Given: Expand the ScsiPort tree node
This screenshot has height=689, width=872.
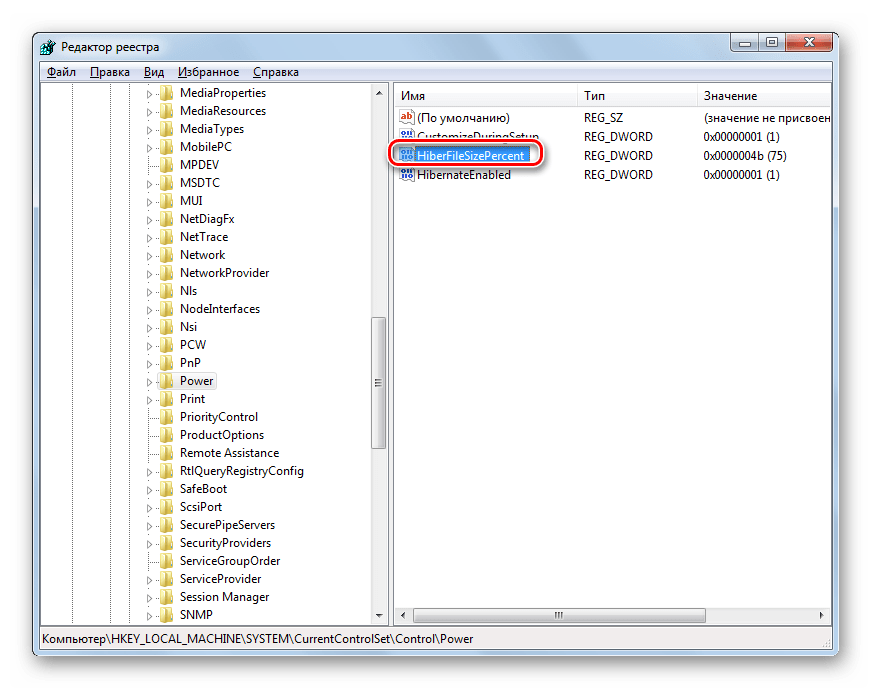Looking at the screenshot, I should click(149, 508).
